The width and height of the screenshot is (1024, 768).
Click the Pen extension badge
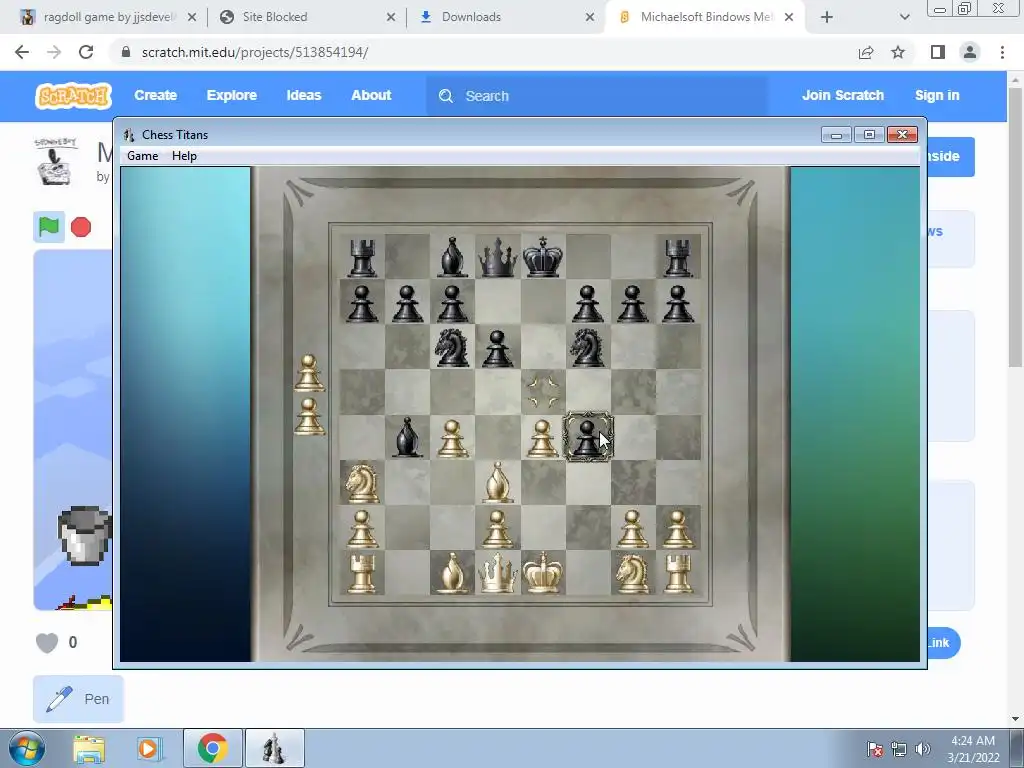tap(78, 699)
